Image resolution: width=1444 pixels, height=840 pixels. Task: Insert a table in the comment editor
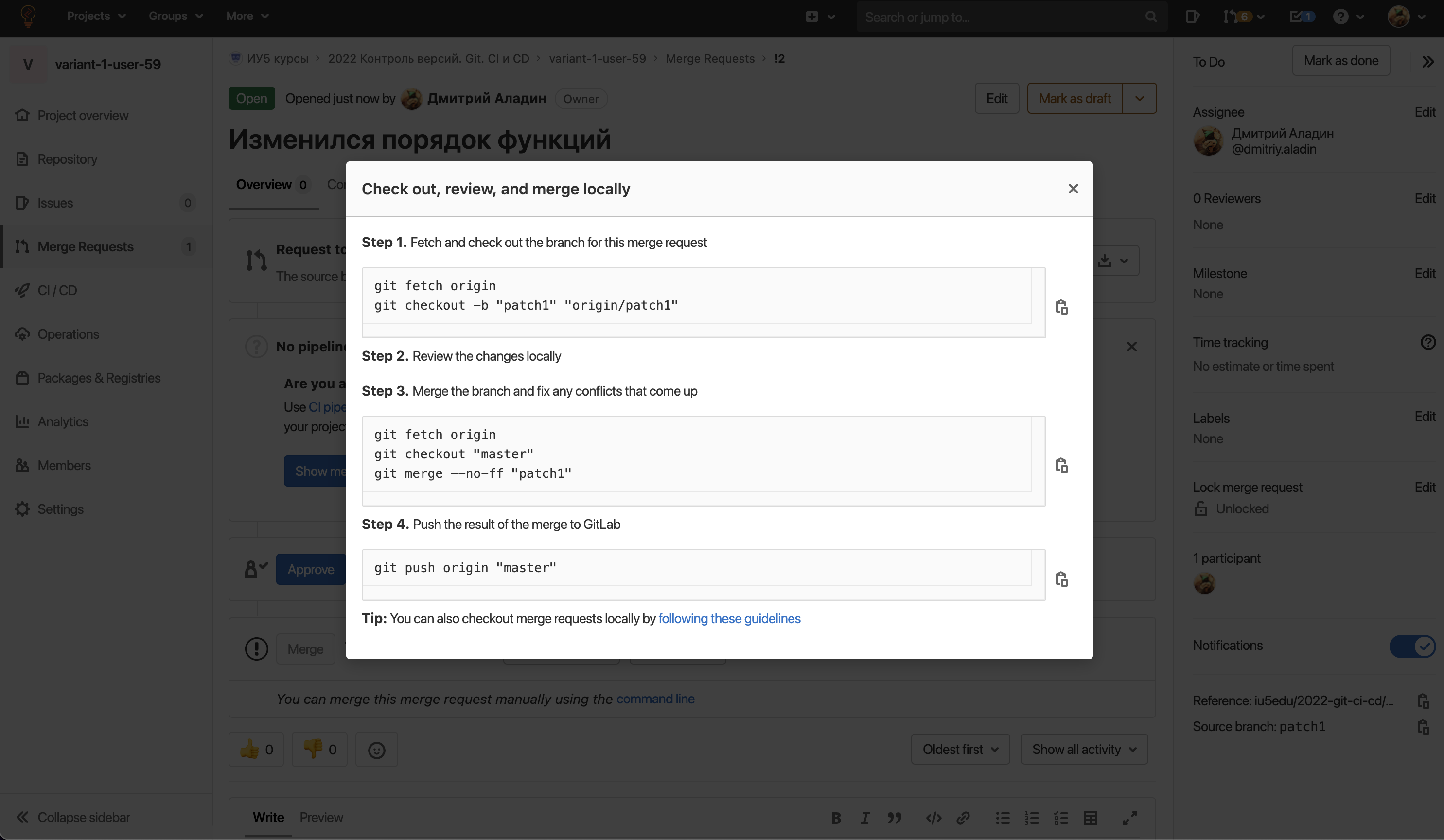[x=1091, y=818]
